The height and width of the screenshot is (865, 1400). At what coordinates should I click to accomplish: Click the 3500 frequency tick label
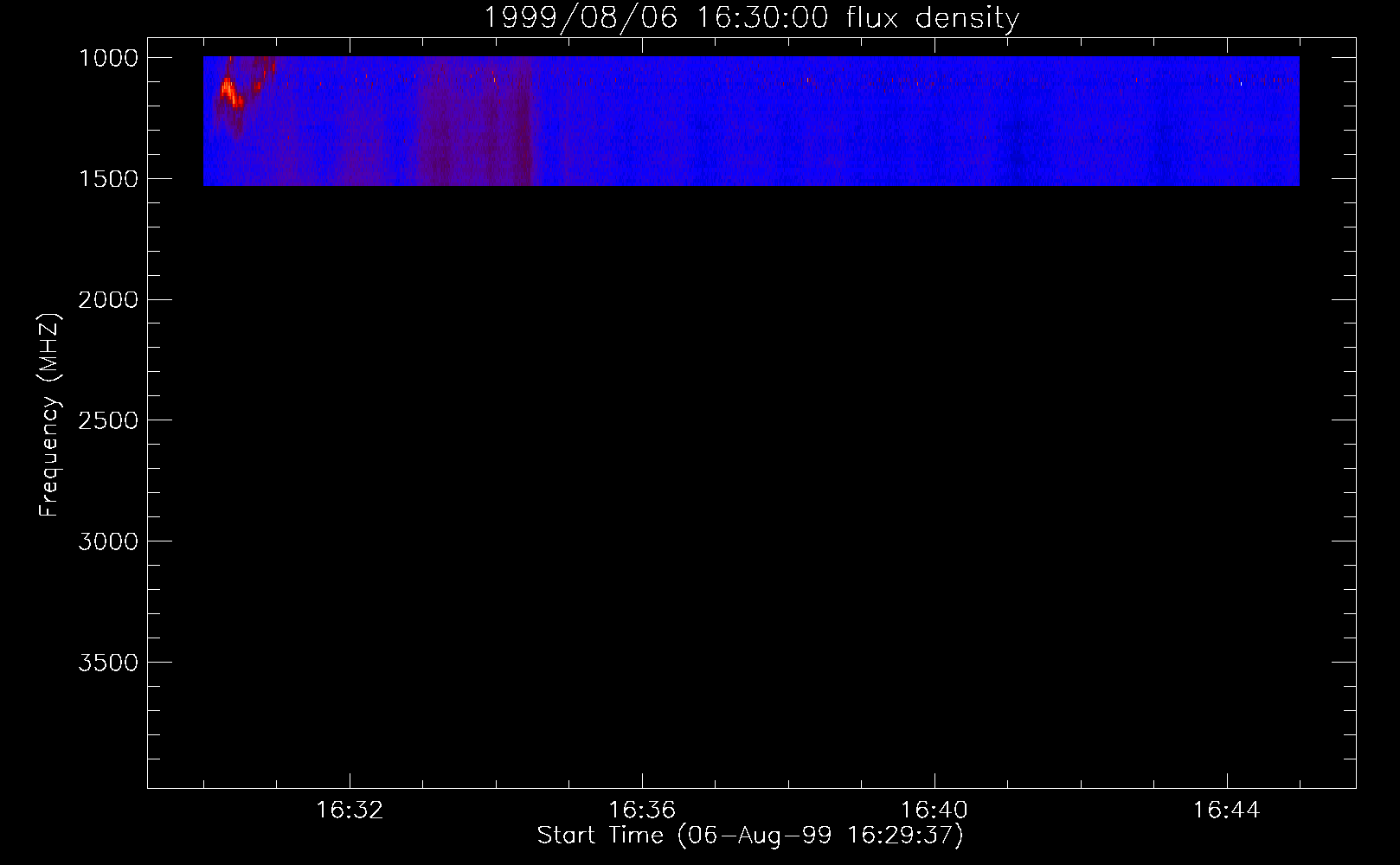(108, 663)
